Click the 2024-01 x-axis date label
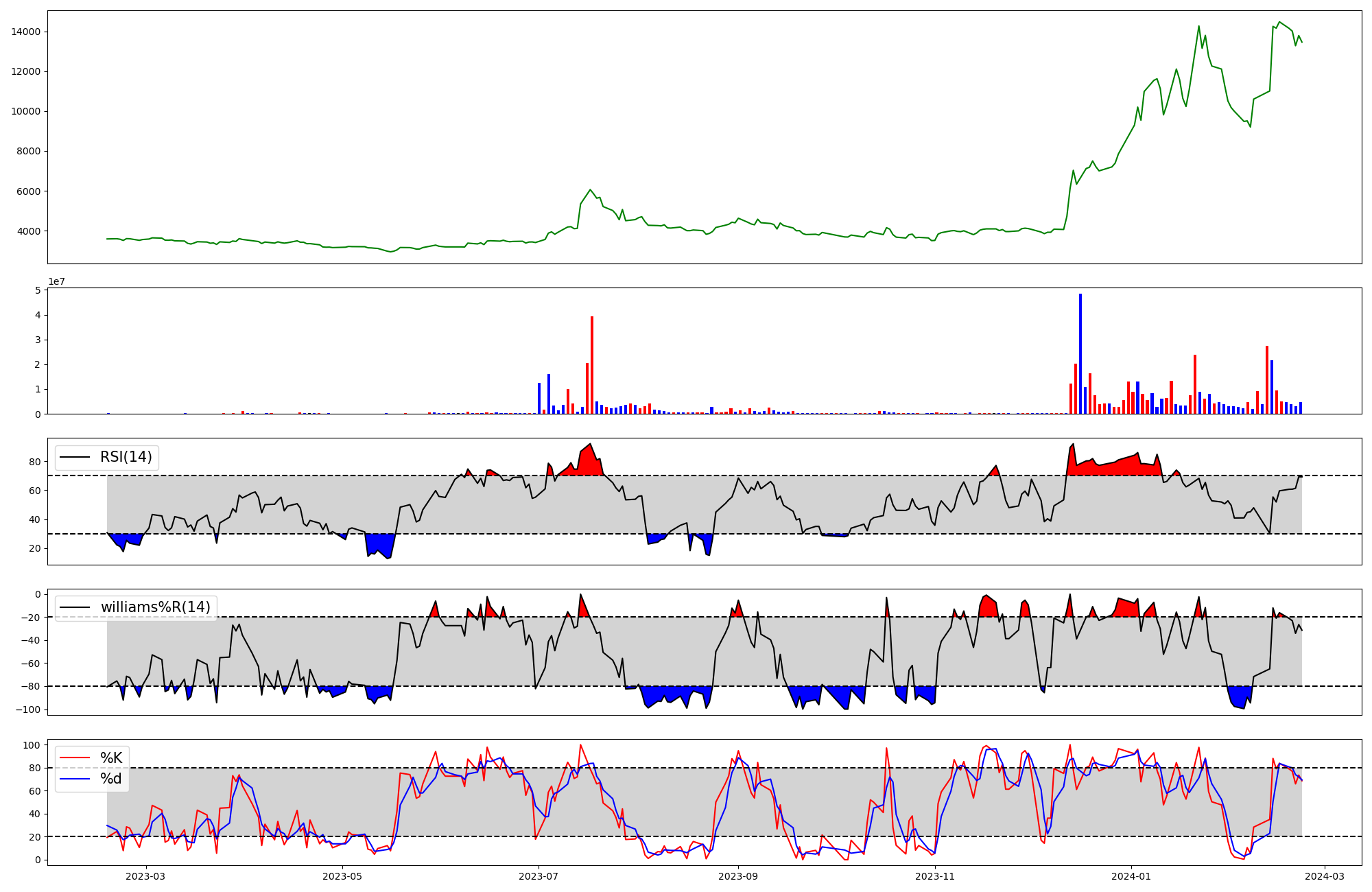This screenshot has width=1372, height=892. pos(1131,876)
